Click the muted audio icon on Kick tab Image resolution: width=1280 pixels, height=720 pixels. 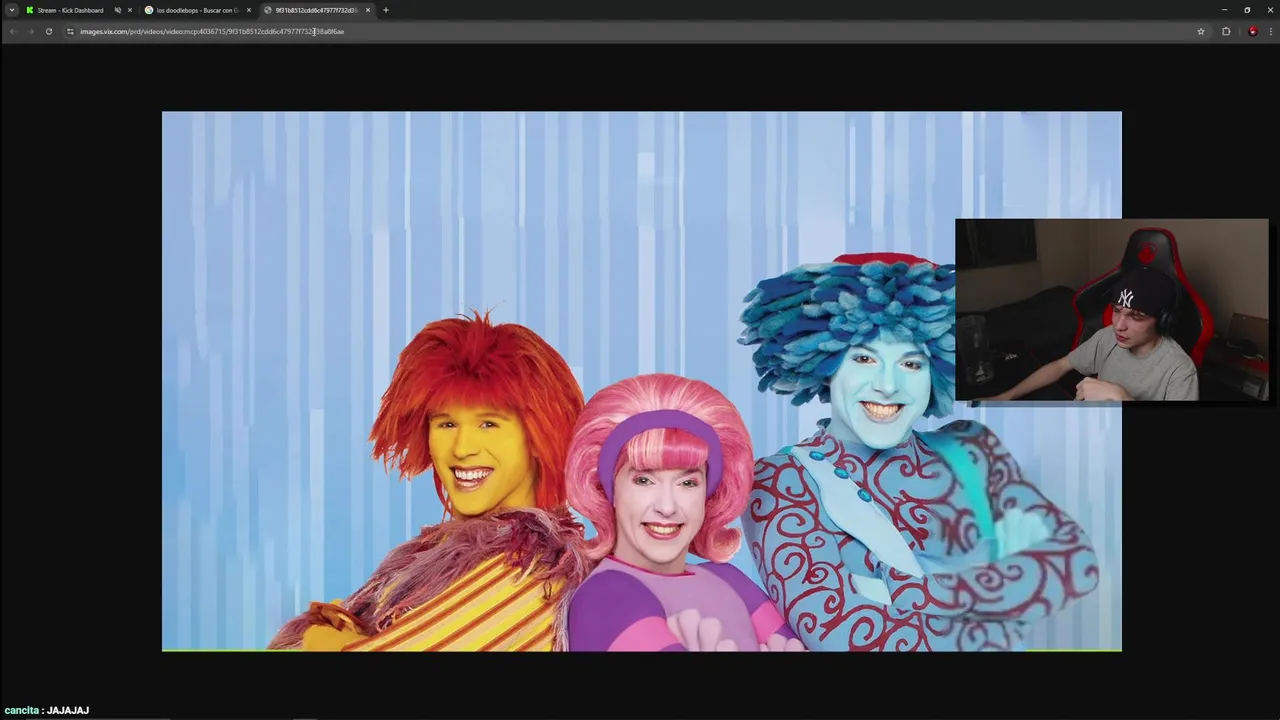click(x=118, y=10)
